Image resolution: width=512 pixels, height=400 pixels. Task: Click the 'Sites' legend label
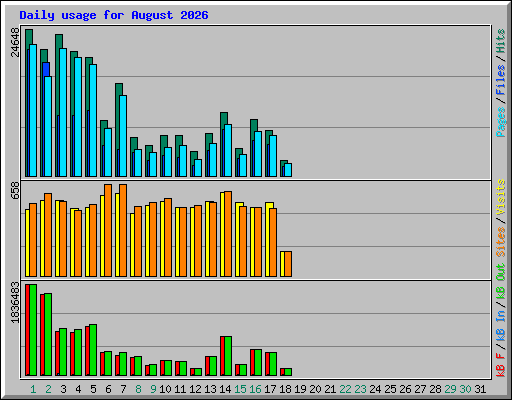point(501,242)
